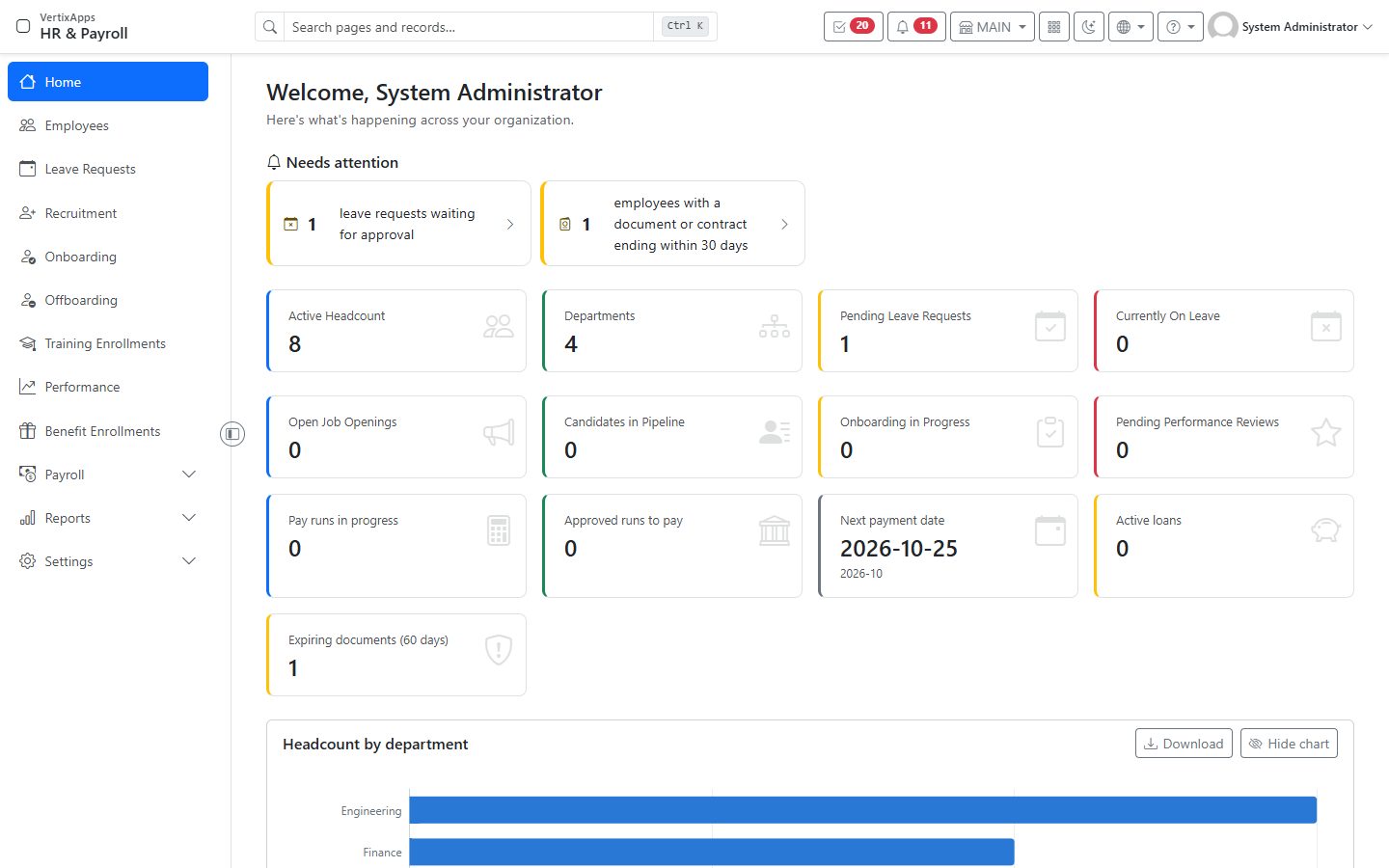This screenshot has height=868, width=1389.
Task: Open Recruitment in the sidebar
Action: click(x=108, y=213)
